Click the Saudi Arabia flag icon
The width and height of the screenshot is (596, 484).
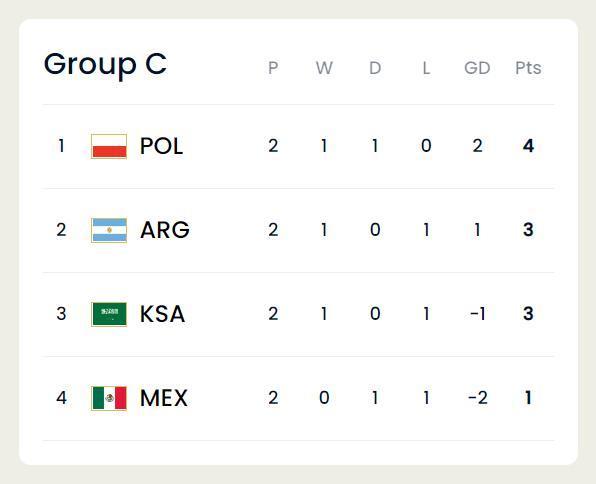click(x=109, y=314)
